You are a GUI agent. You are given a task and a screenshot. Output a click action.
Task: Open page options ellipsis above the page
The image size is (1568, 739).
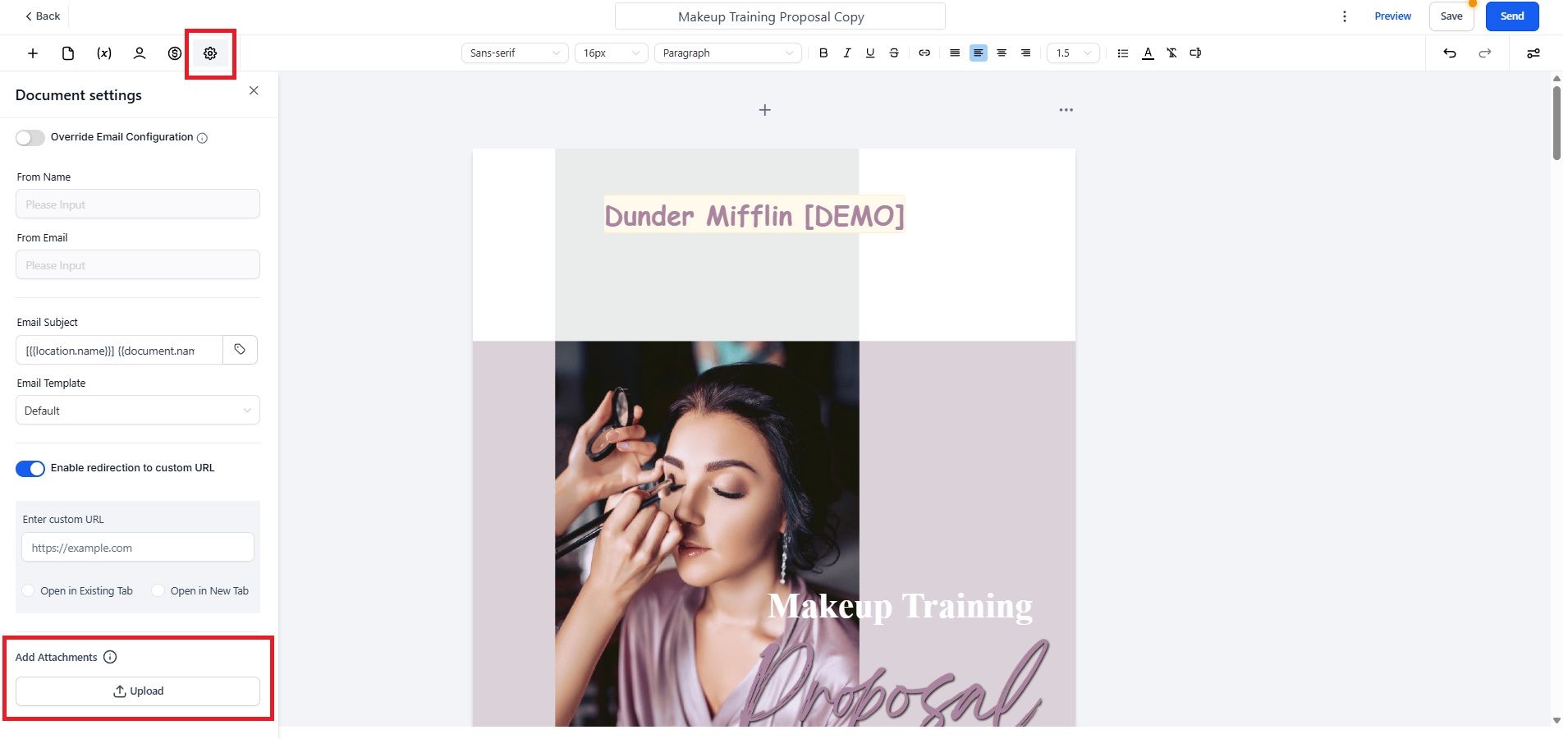[x=1066, y=110]
